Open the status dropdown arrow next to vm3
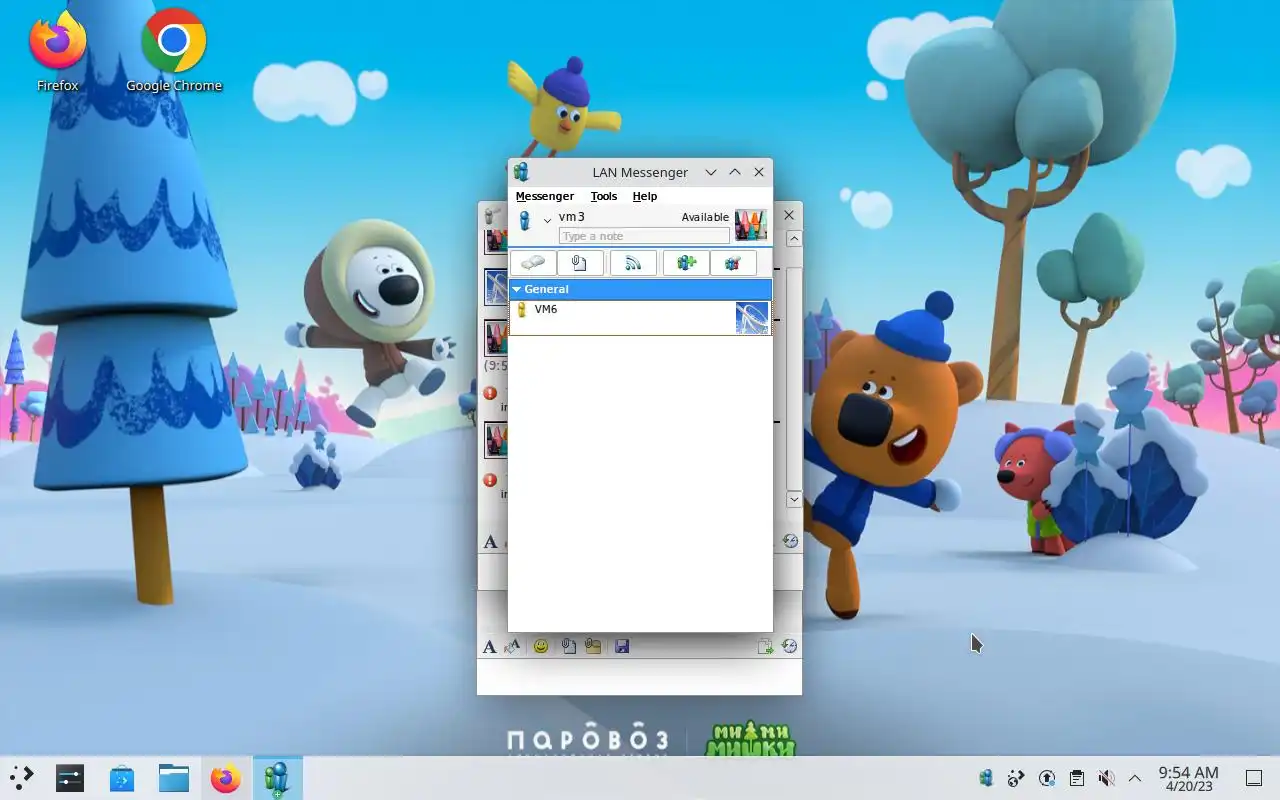Screen dimensions: 1280x800 click(x=547, y=220)
